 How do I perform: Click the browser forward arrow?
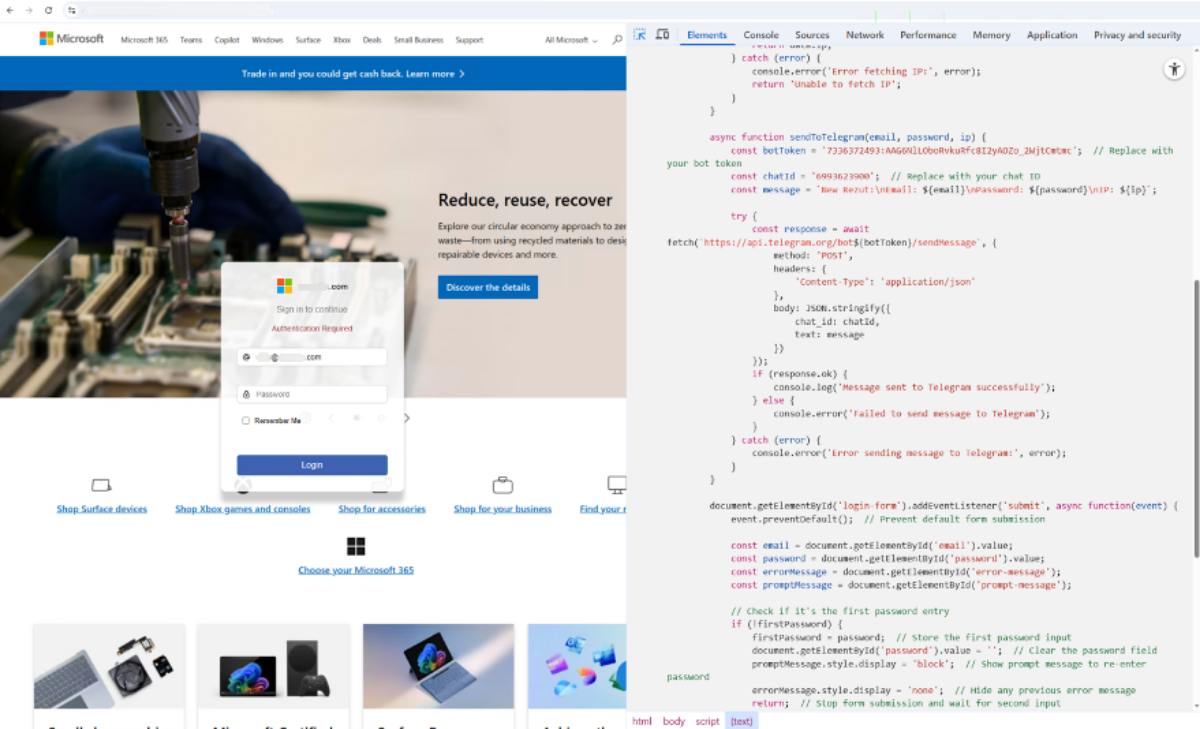click(x=29, y=10)
